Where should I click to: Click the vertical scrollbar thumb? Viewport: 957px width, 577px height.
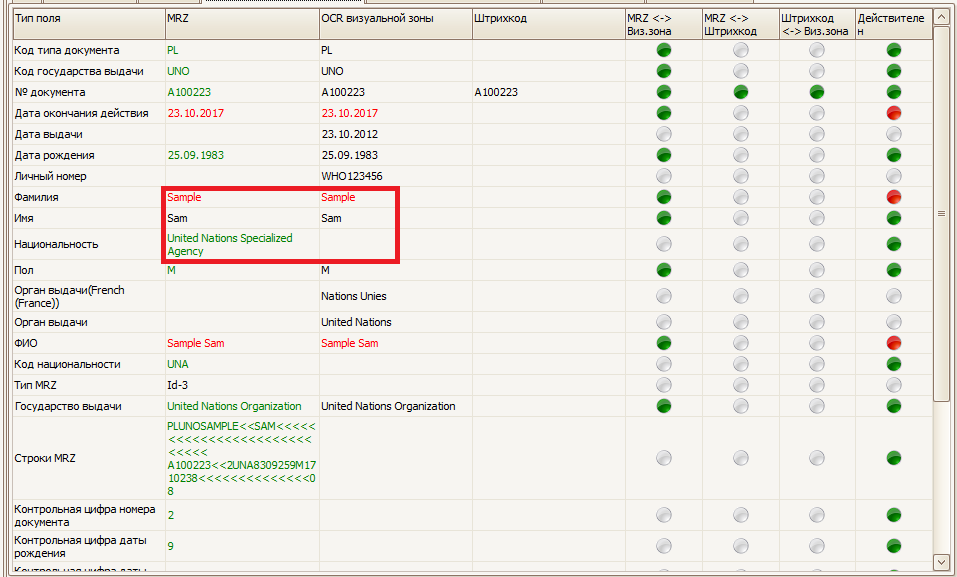pyautogui.click(x=941, y=213)
